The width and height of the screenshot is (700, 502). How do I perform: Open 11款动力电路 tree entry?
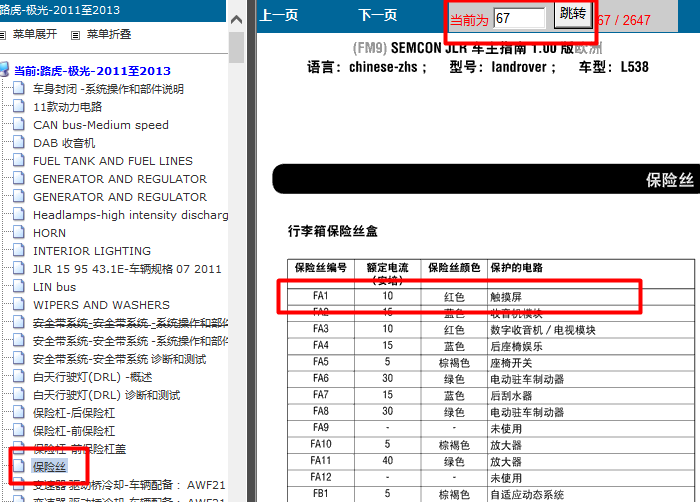pyautogui.click(x=67, y=107)
